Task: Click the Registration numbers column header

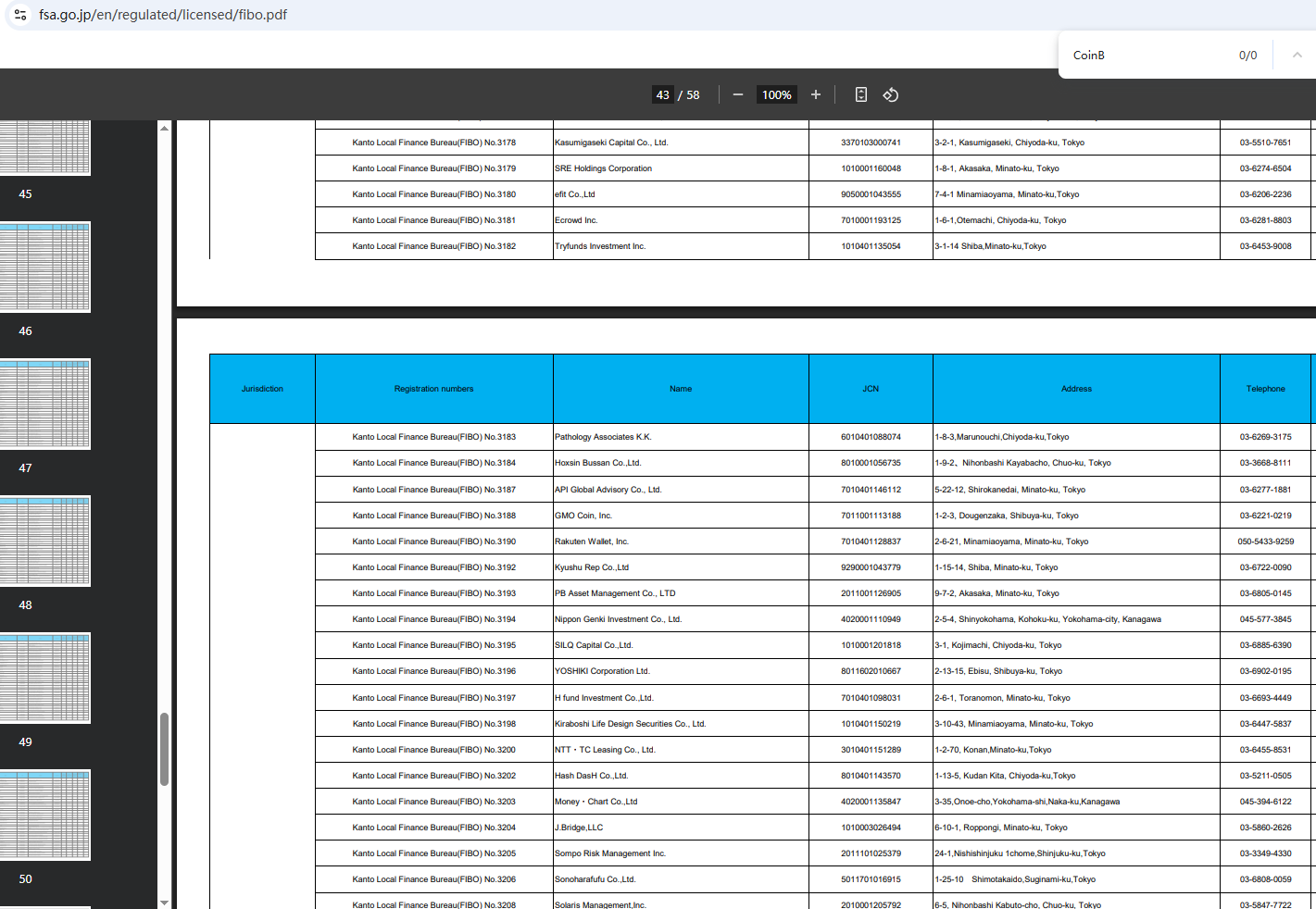Action: pos(433,389)
